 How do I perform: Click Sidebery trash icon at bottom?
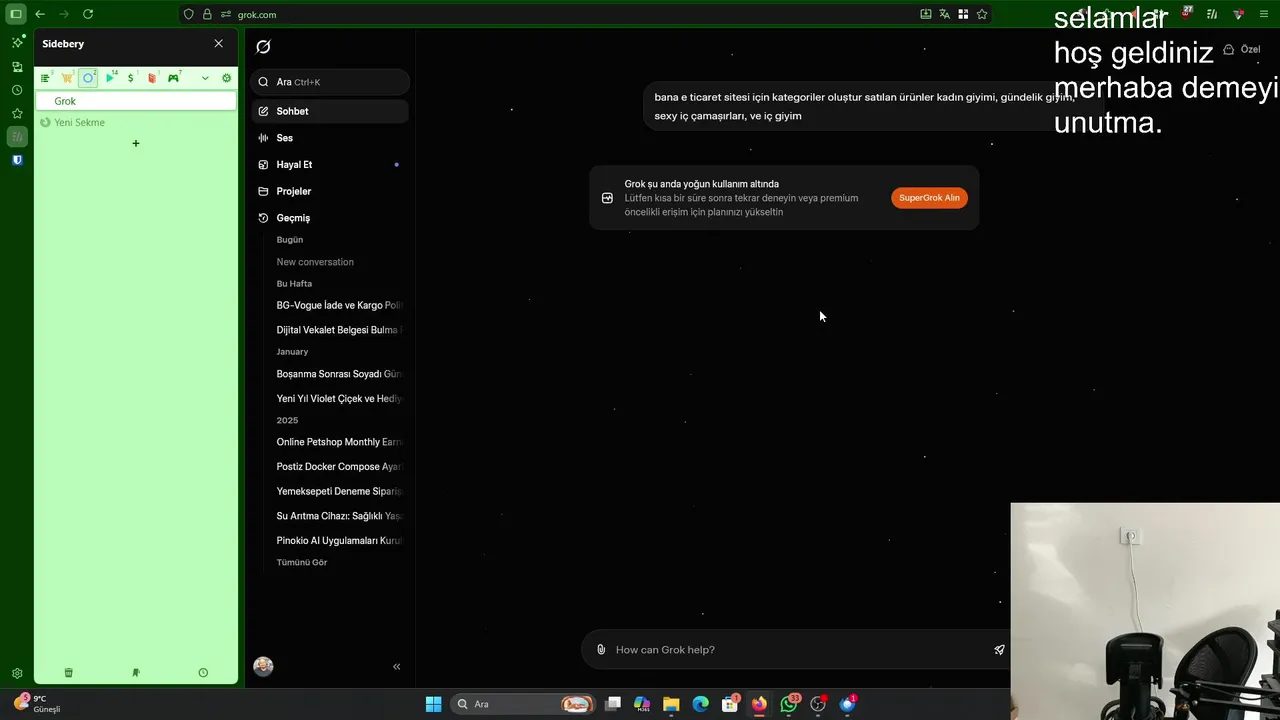68,673
